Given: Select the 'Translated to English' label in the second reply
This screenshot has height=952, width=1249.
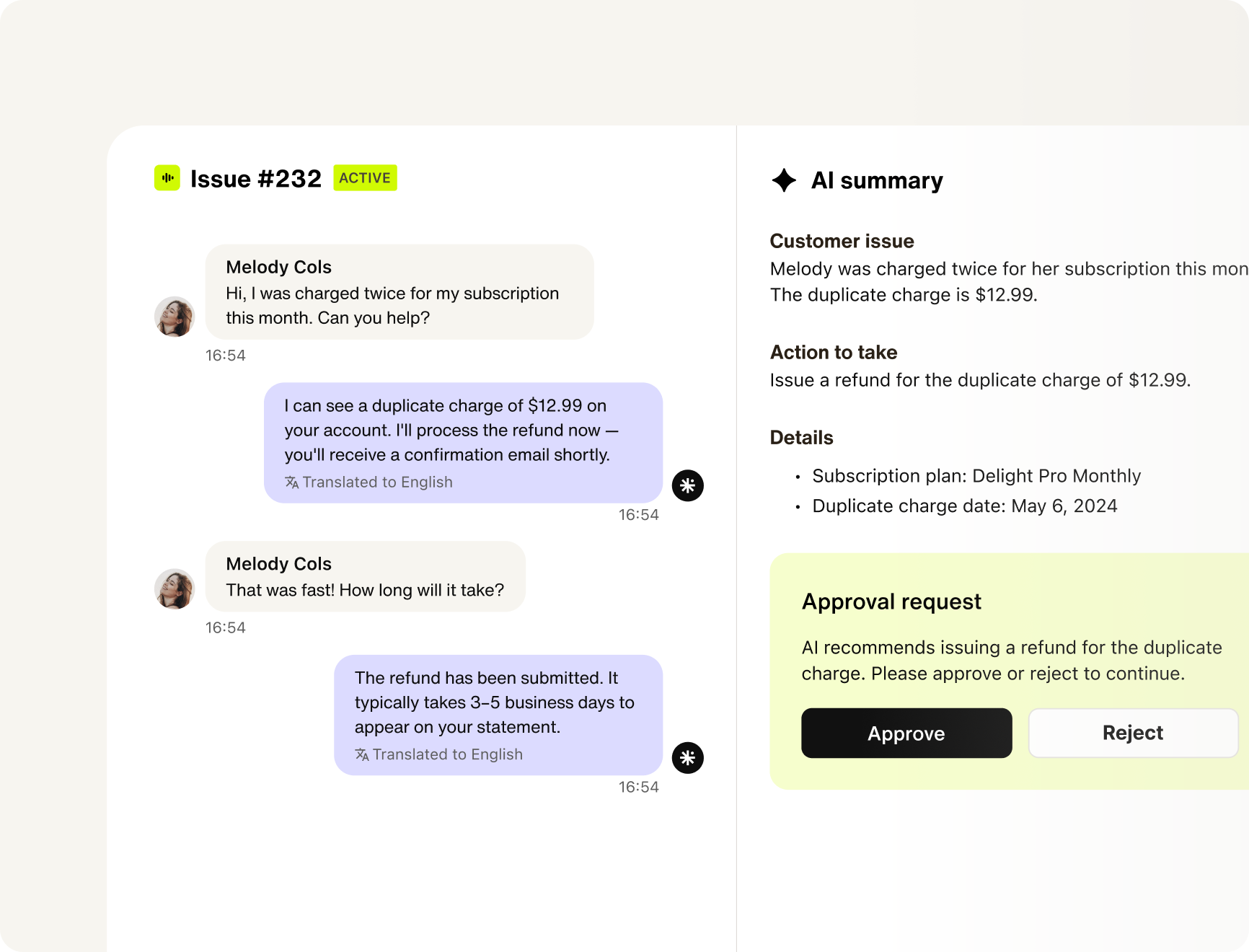Looking at the screenshot, I should point(447,754).
